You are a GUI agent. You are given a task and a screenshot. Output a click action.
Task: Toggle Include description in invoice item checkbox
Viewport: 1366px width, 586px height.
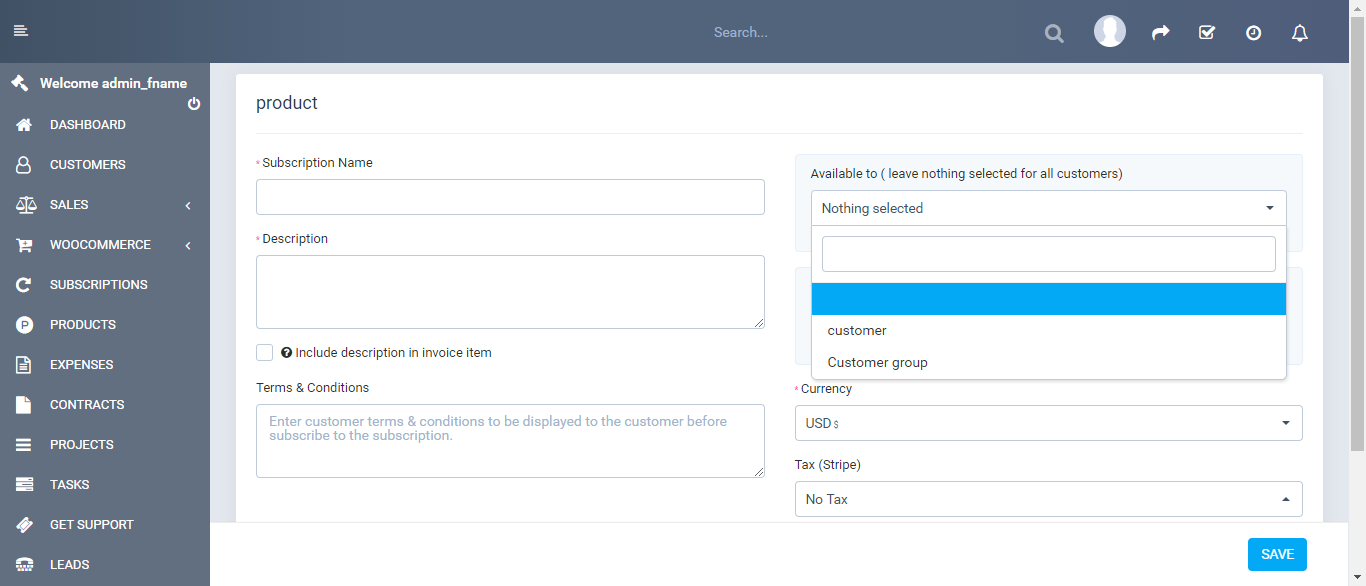pyautogui.click(x=264, y=352)
